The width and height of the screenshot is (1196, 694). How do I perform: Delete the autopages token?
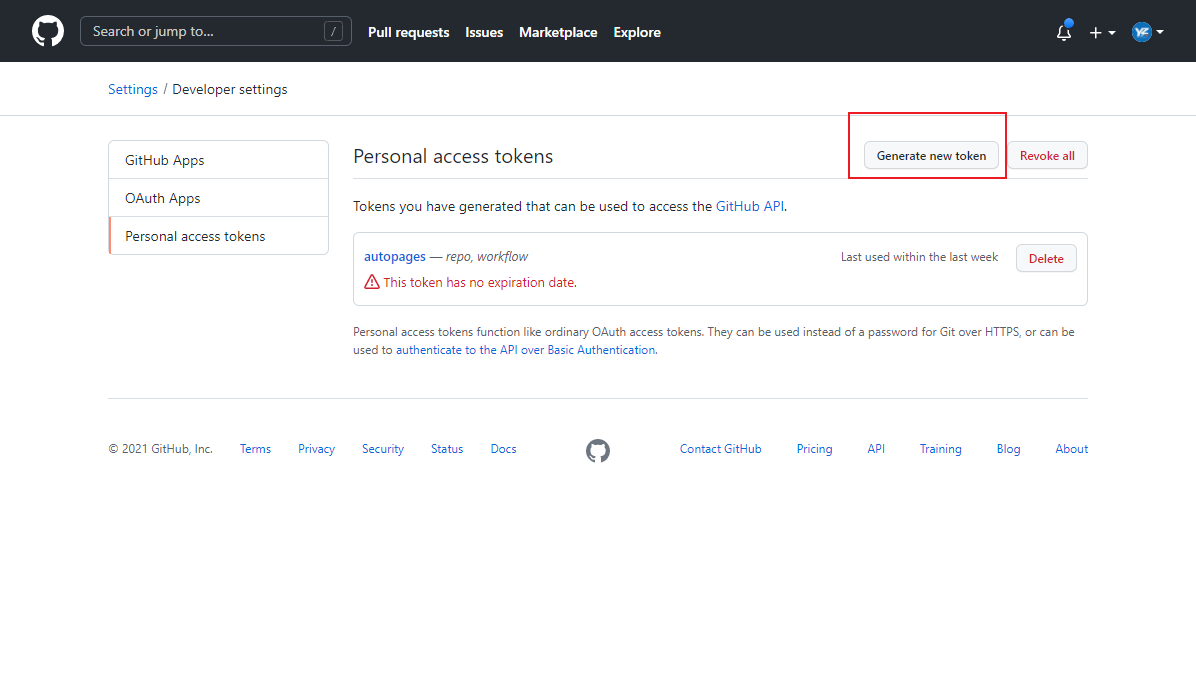coord(1046,259)
